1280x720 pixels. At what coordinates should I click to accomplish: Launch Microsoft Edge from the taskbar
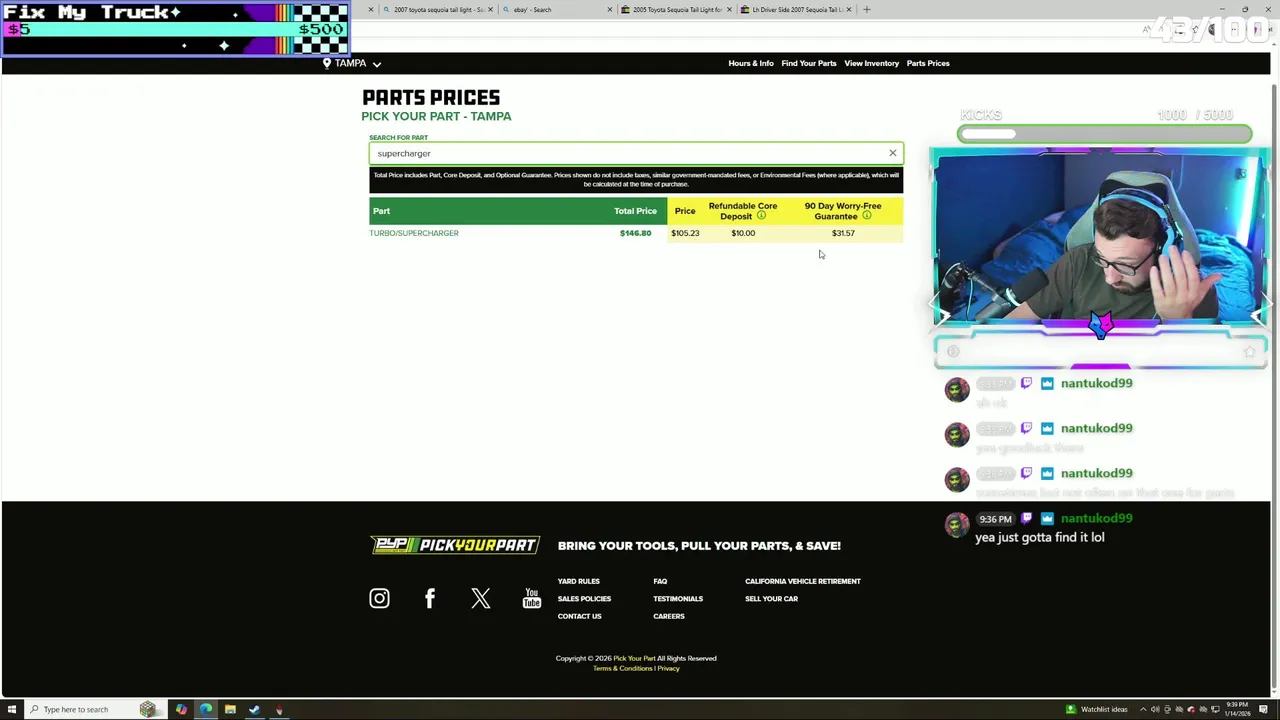(x=205, y=709)
